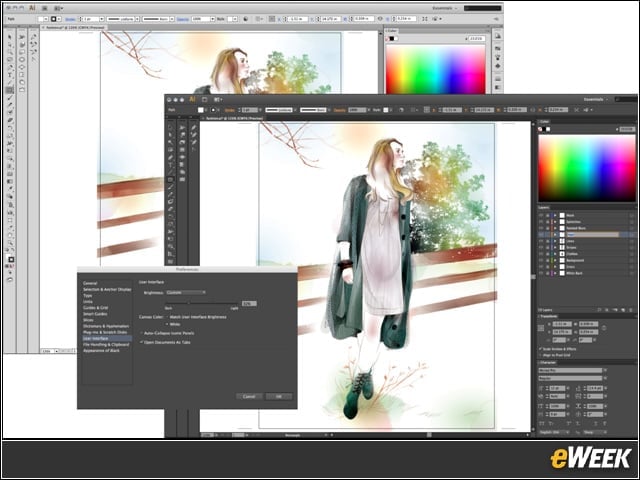Open Appearance of Black preferences category

tap(101, 351)
